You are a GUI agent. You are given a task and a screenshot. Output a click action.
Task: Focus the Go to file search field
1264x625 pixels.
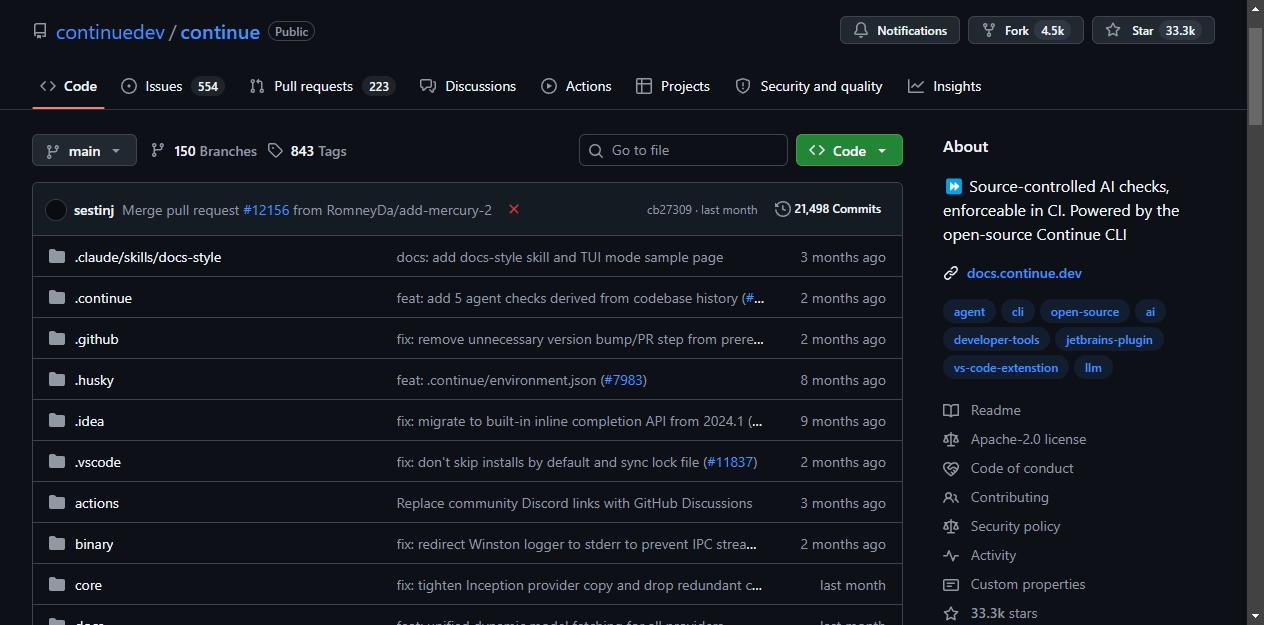point(683,150)
